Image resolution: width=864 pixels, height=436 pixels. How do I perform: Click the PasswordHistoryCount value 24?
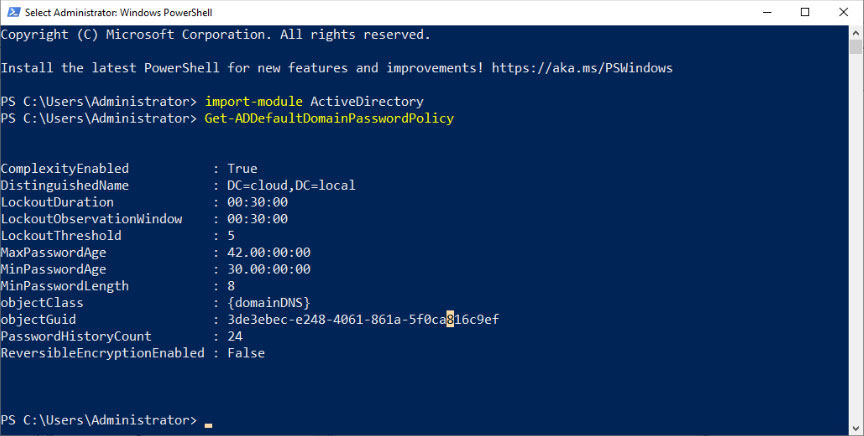coord(235,337)
